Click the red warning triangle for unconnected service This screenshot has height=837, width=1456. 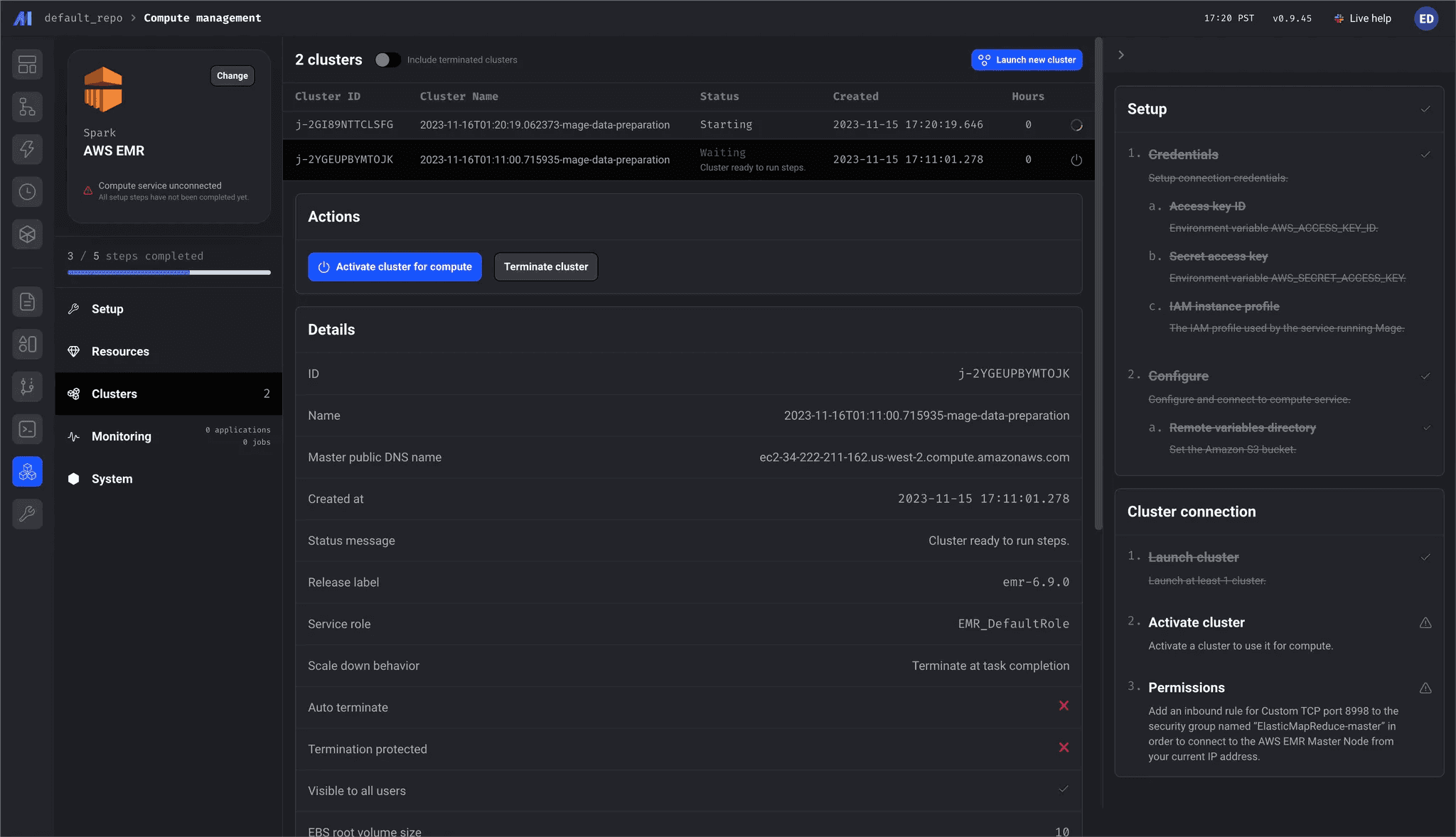pos(88,190)
